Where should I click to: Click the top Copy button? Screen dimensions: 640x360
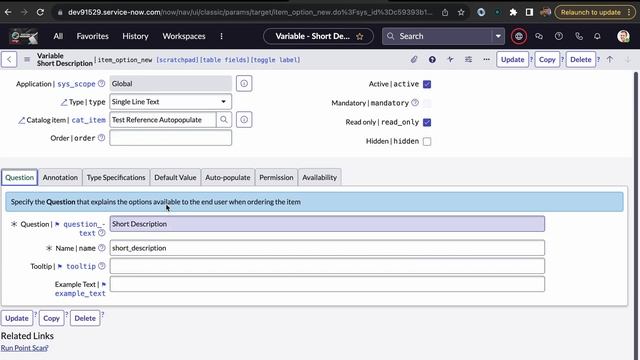tap(547, 60)
